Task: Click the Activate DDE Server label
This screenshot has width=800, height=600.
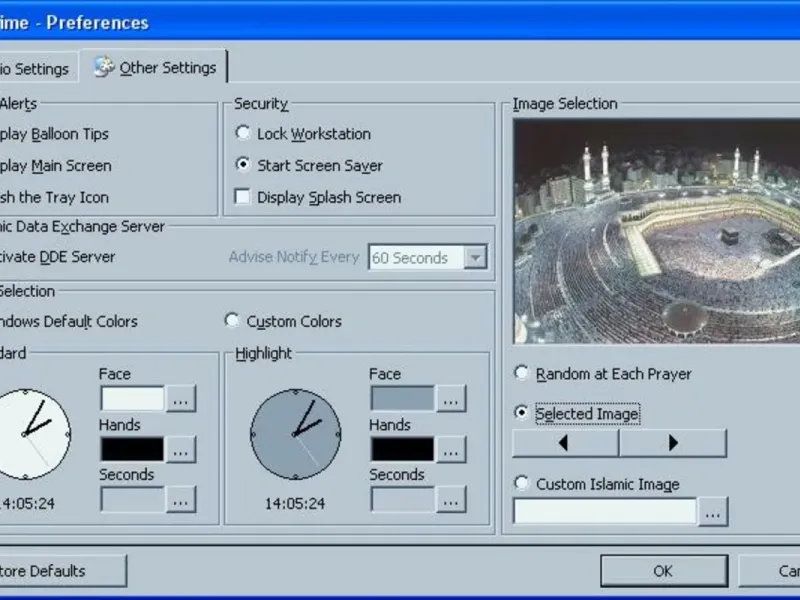Action: pos(57,257)
